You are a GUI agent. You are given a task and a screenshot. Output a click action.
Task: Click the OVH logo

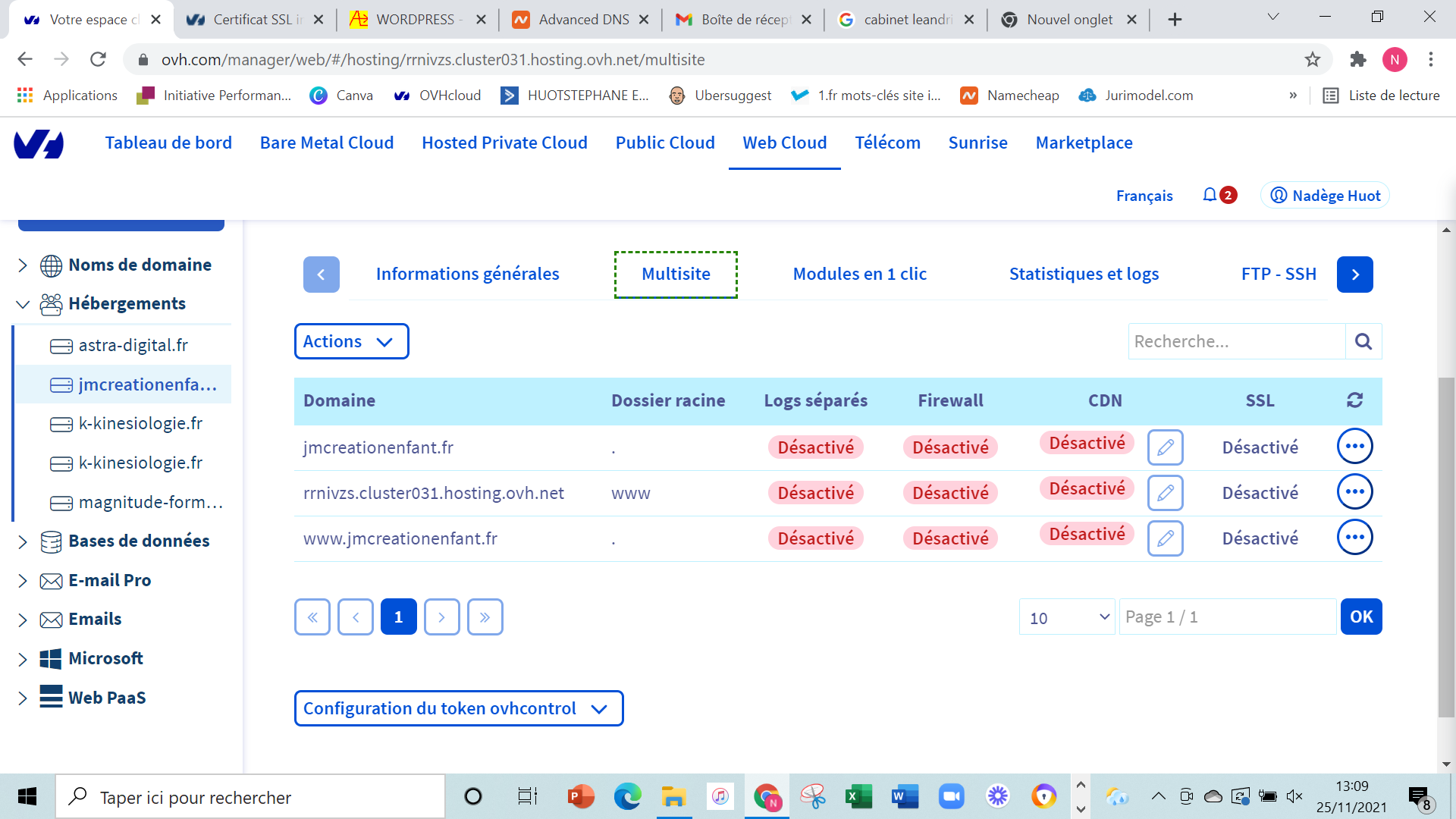pos(39,143)
